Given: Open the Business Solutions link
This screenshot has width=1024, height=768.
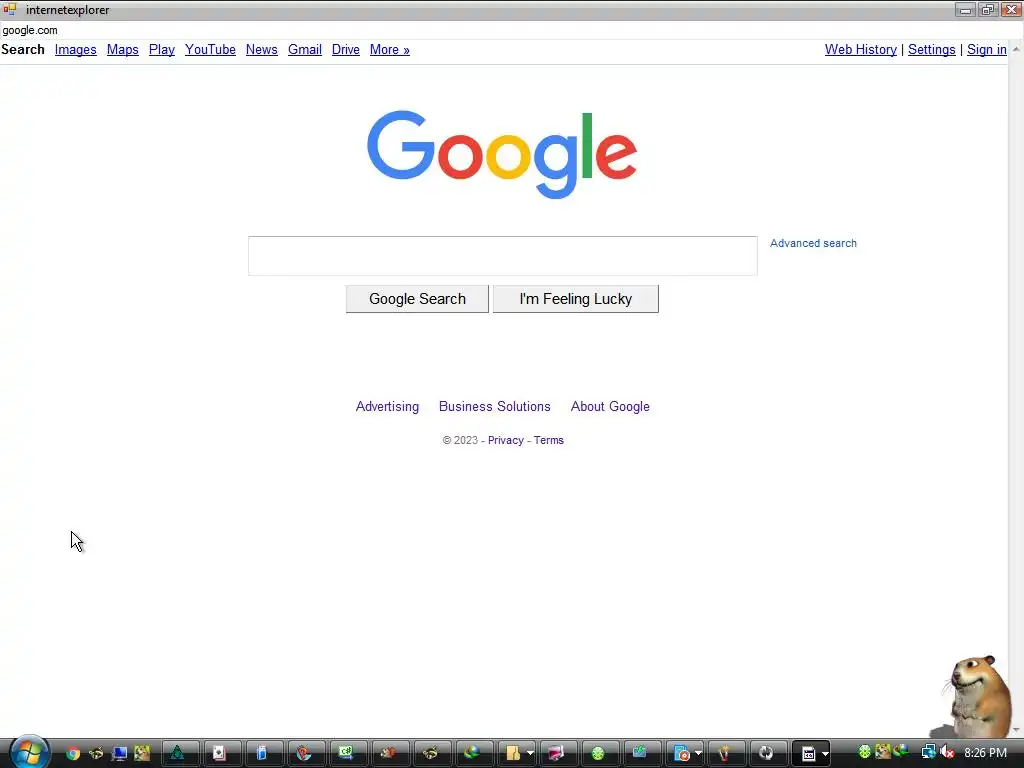Looking at the screenshot, I should (494, 406).
